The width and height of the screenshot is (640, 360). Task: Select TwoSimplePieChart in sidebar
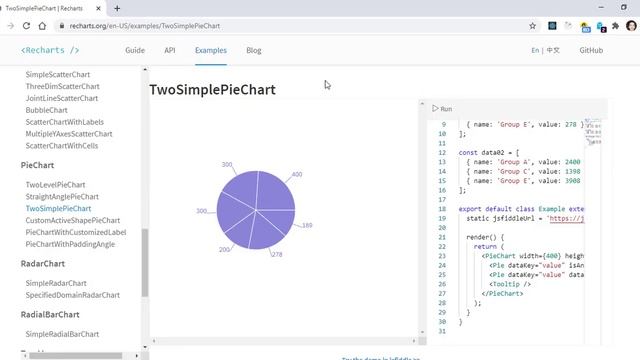point(58,208)
